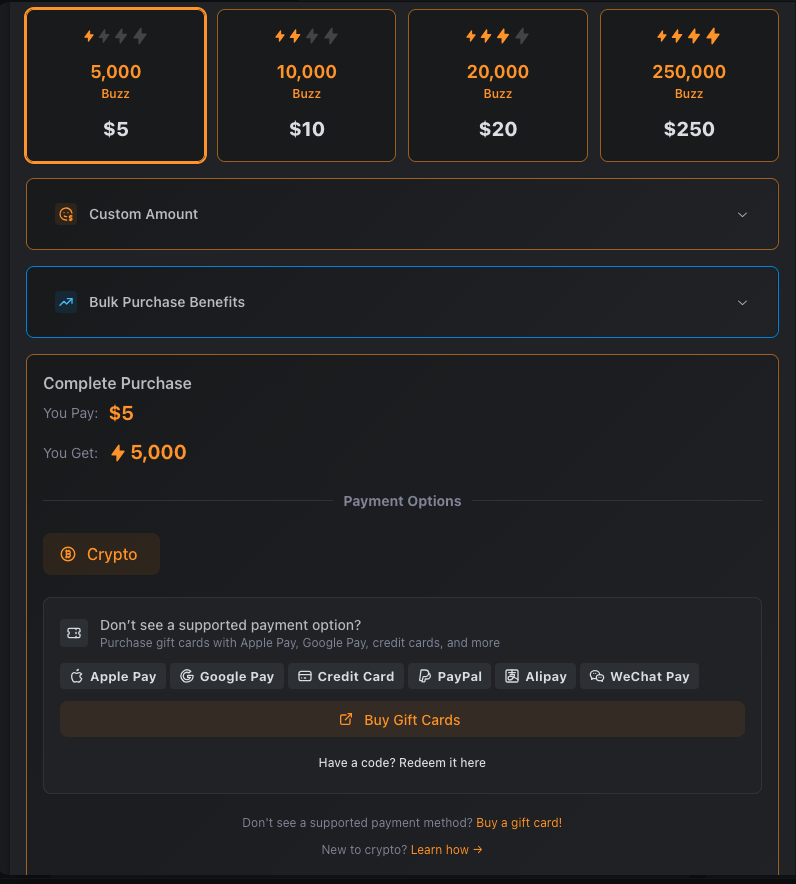Choose the 20,000 Buzz for $20 package
Image resolution: width=796 pixels, height=884 pixels.
[x=498, y=85]
